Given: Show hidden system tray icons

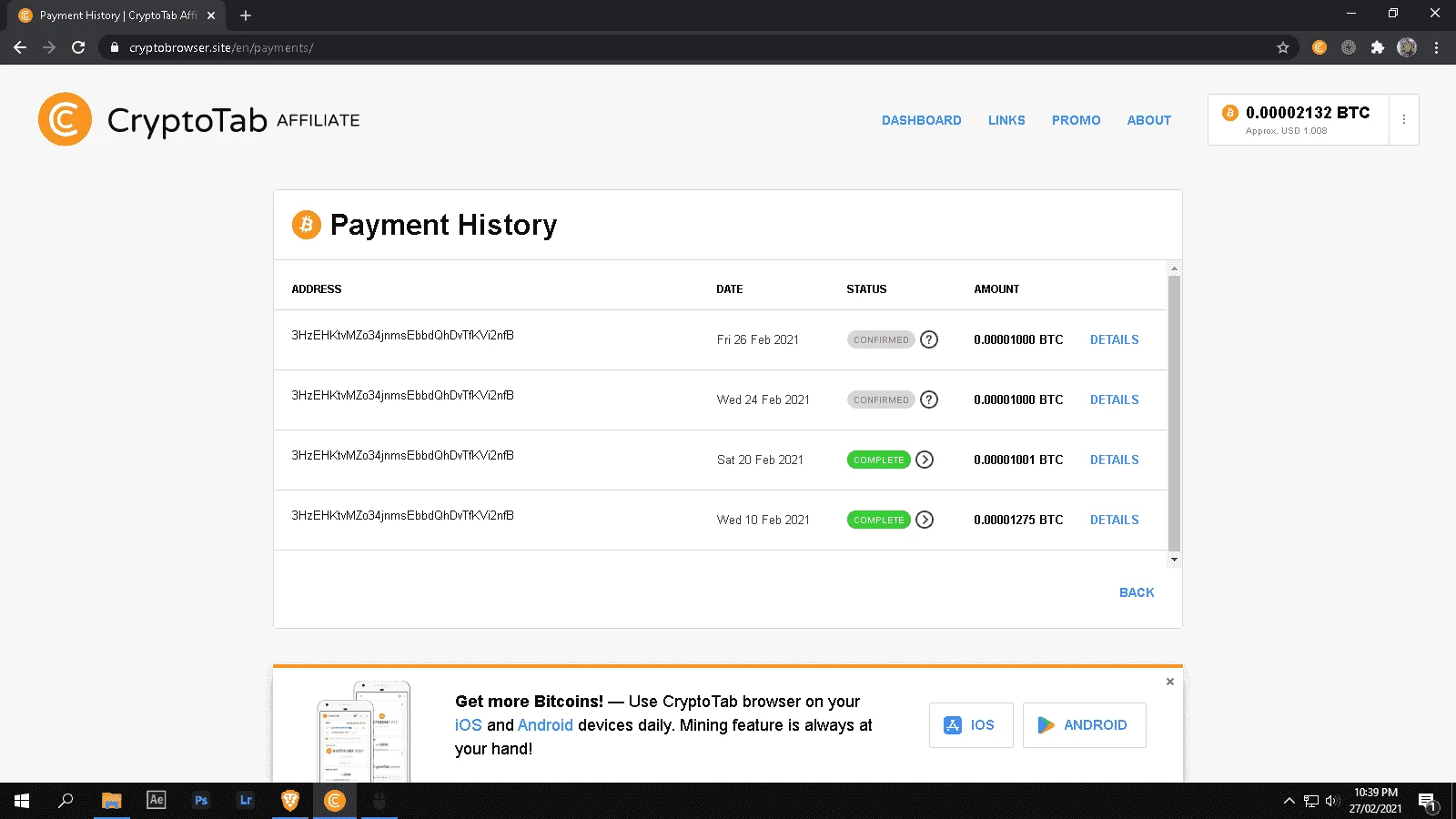Looking at the screenshot, I should click(x=1289, y=801).
